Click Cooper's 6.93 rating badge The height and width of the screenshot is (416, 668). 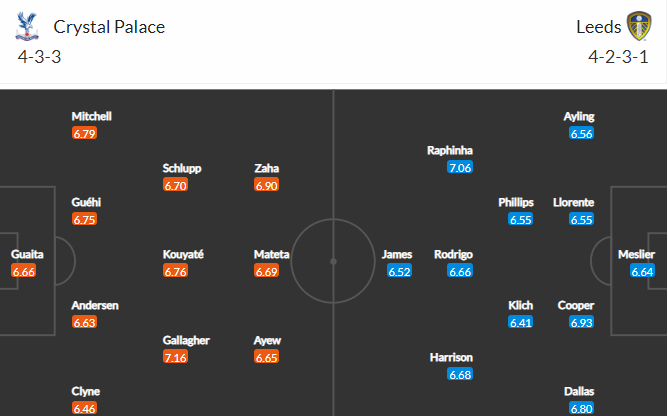(581, 322)
